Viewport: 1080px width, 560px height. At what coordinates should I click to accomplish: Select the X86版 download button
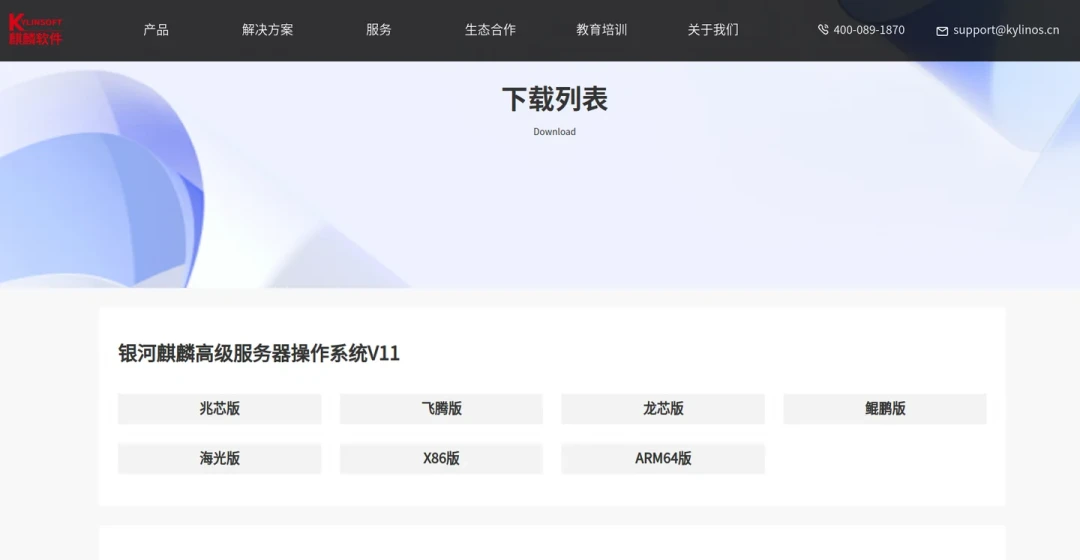tap(442, 459)
